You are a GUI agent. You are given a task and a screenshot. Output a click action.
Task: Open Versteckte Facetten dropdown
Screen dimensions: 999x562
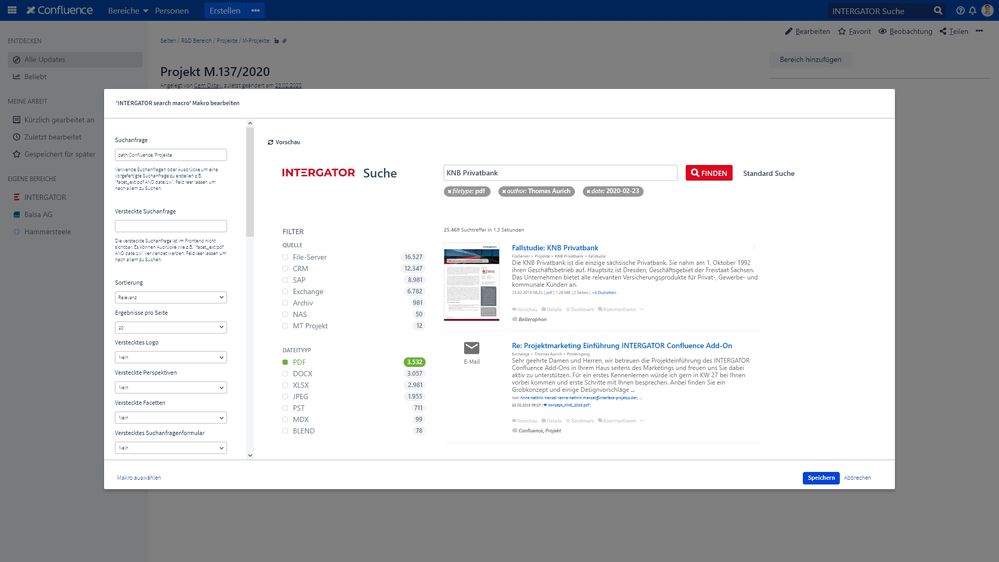pos(171,417)
